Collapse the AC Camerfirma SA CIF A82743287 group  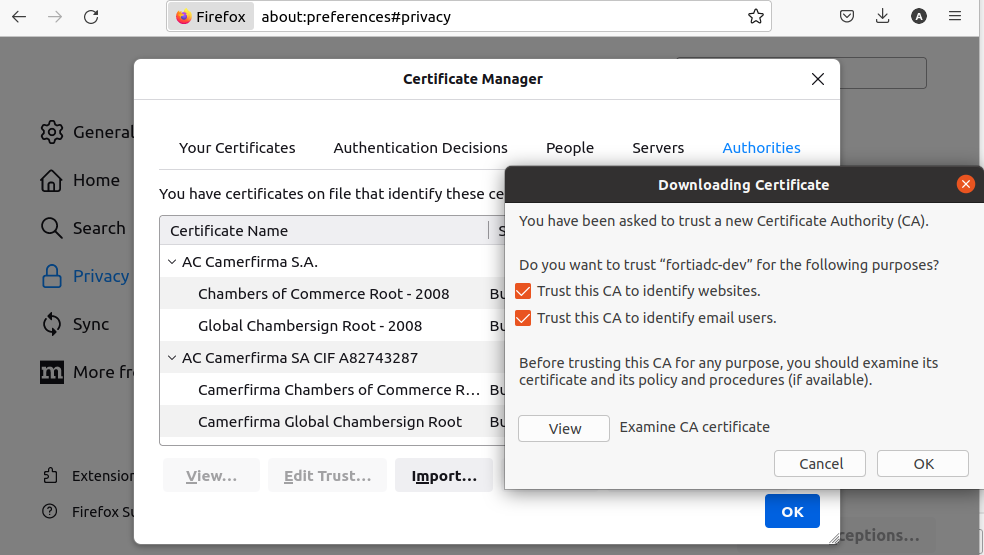[171, 358]
